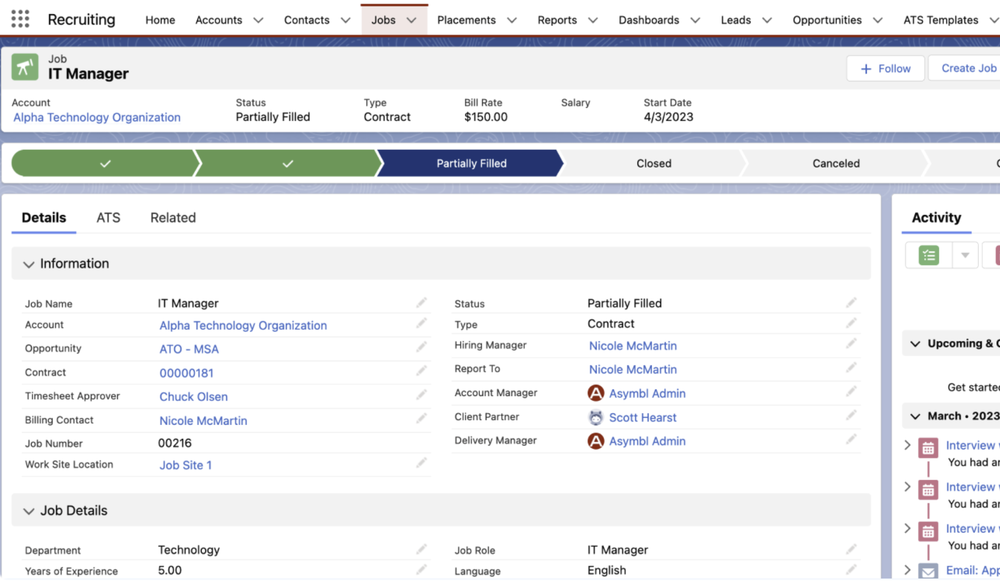
Task: Click Scott Hearst's avatar icon
Action: tap(596, 417)
